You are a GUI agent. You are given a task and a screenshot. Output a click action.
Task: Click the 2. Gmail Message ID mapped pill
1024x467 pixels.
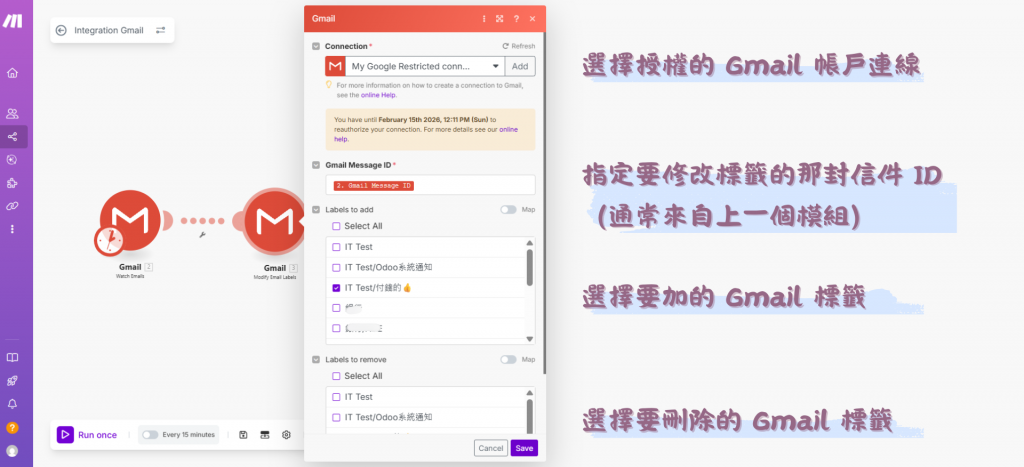(x=374, y=185)
